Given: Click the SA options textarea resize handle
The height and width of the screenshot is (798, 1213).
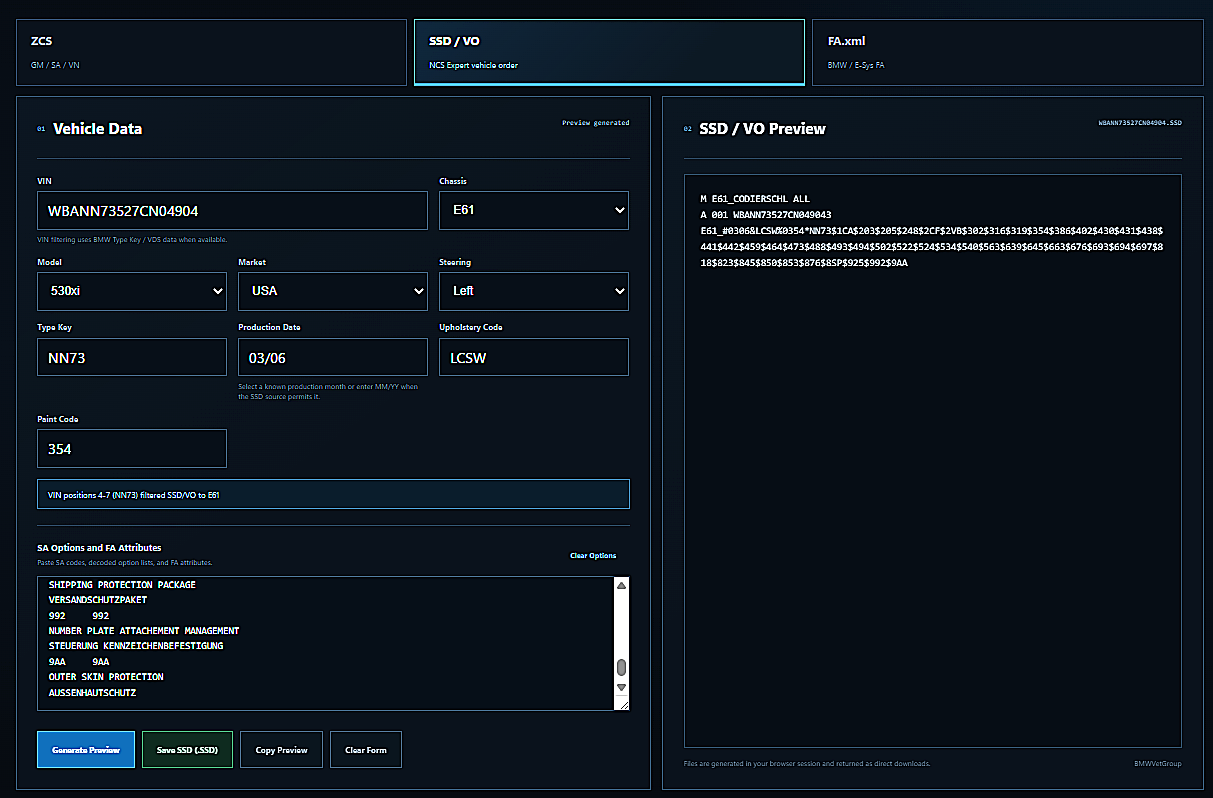Looking at the screenshot, I should tap(622, 703).
